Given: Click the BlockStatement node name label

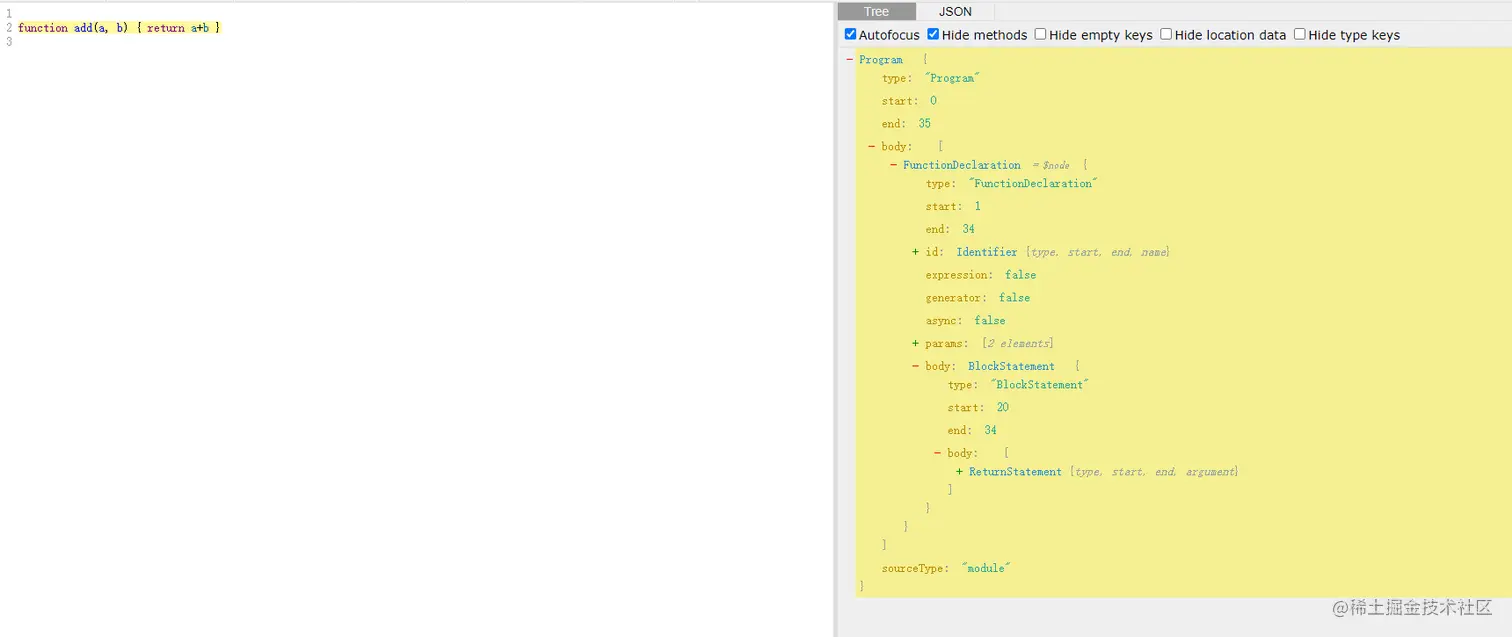Looking at the screenshot, I should (x=1011, y=366).
